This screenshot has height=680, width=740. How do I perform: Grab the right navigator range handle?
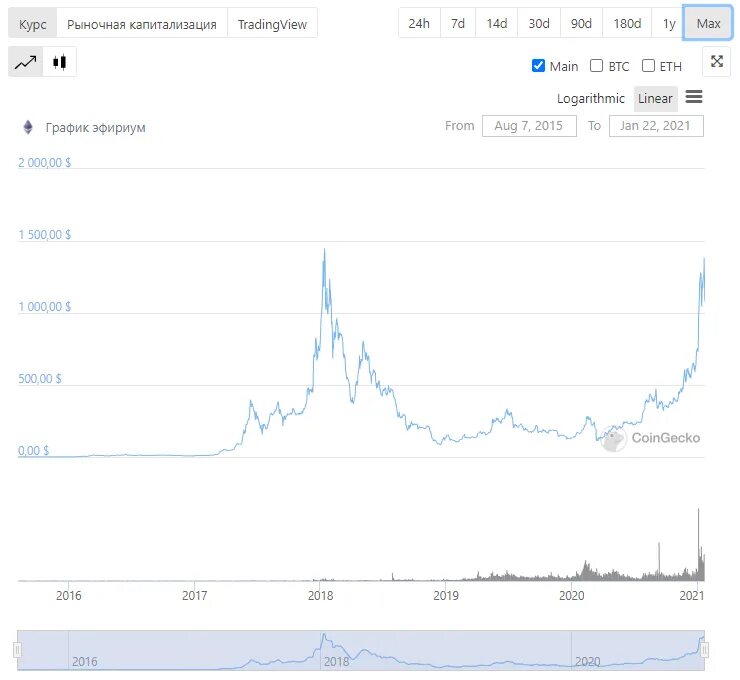pyautogui.click(x=704, y=650)
